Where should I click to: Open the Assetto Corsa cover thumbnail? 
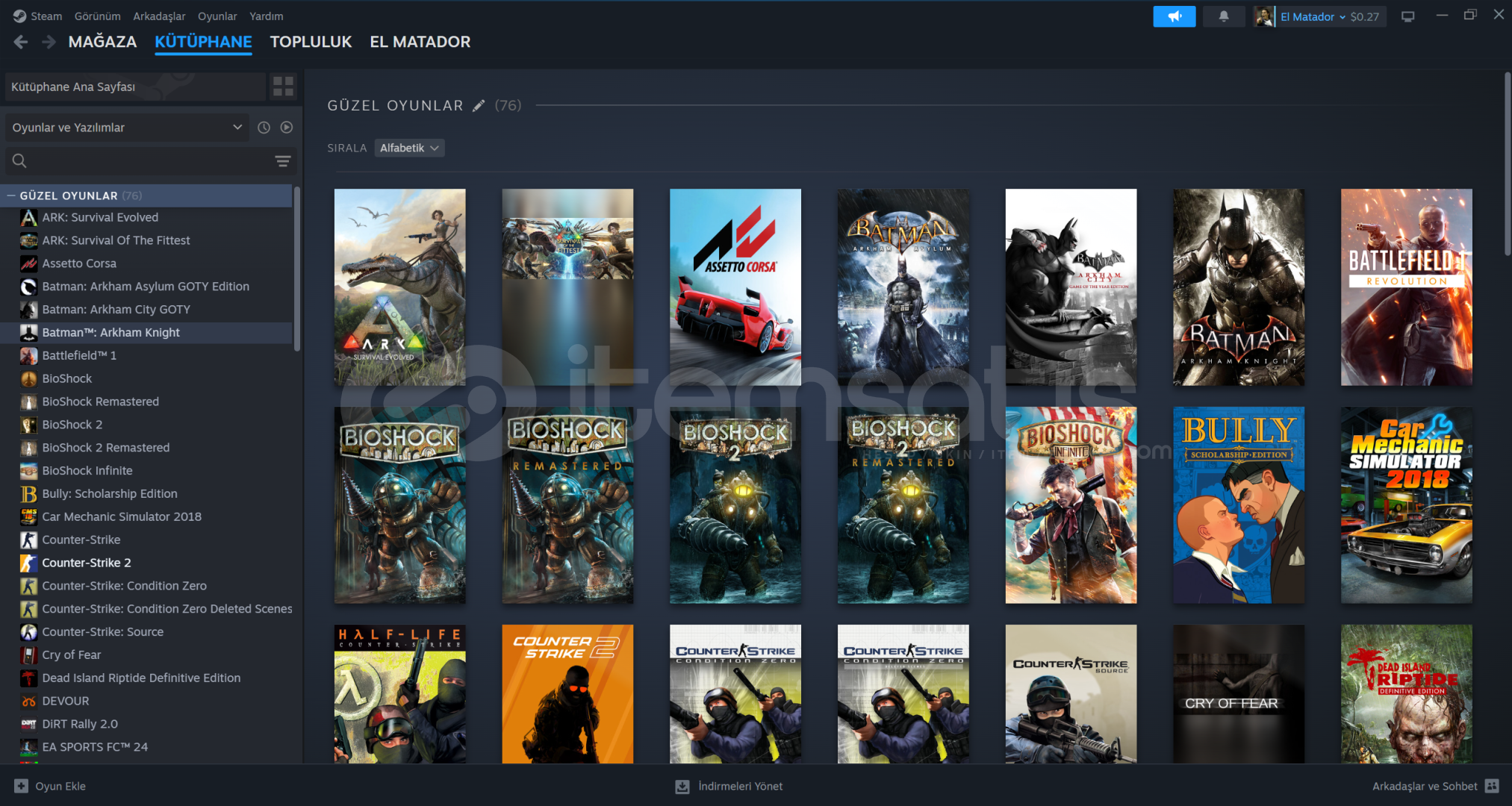(735, 287)
